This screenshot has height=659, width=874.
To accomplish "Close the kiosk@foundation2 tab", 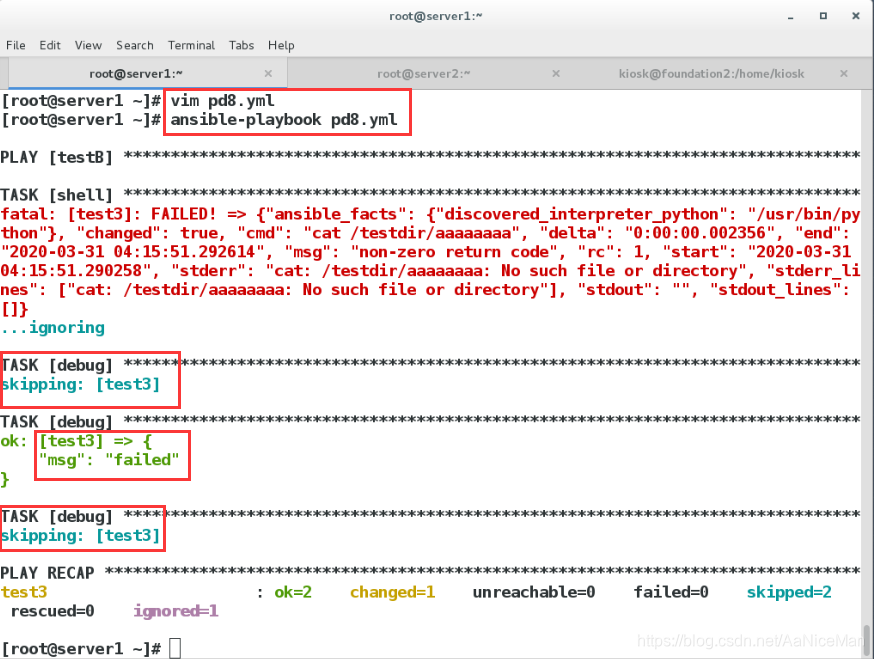I will pyautogui.click(x=844, y=74).
